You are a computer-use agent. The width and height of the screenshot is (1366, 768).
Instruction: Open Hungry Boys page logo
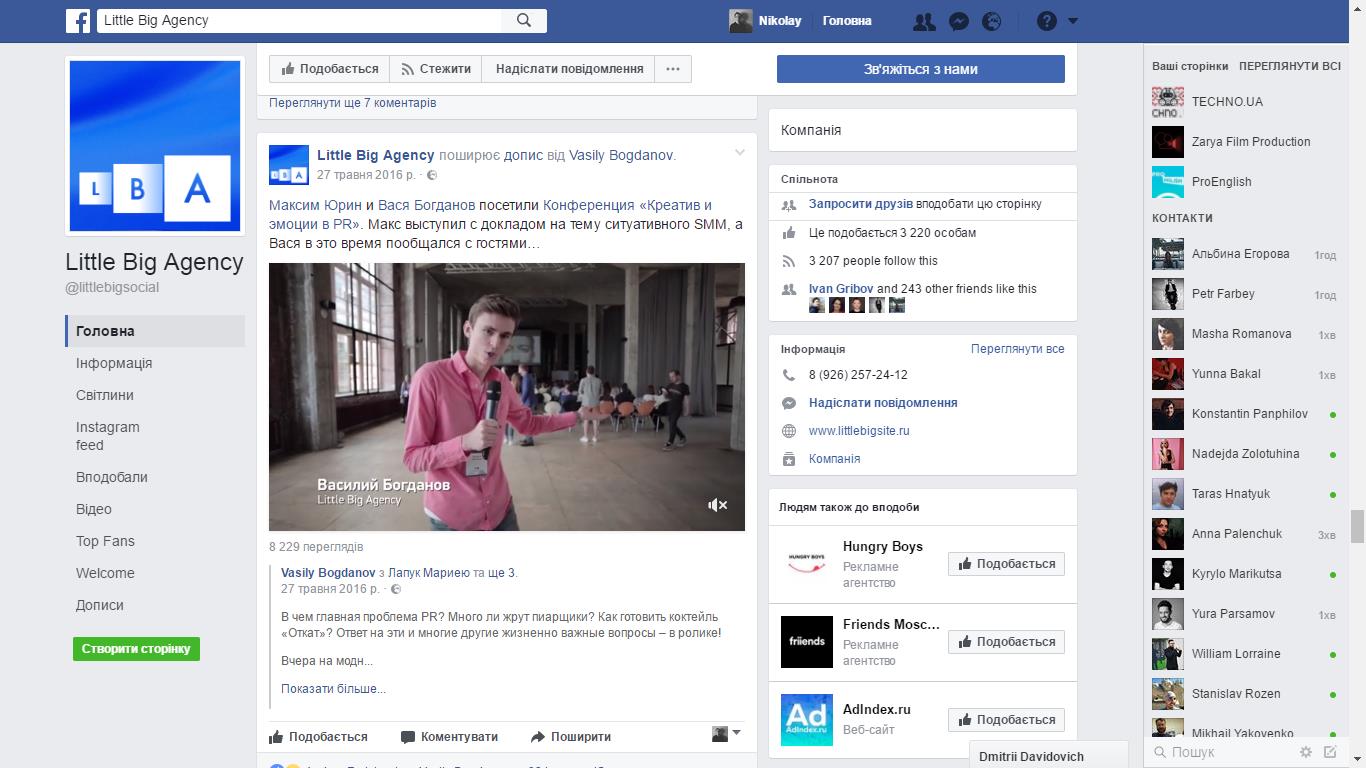(x=807, y=564)
